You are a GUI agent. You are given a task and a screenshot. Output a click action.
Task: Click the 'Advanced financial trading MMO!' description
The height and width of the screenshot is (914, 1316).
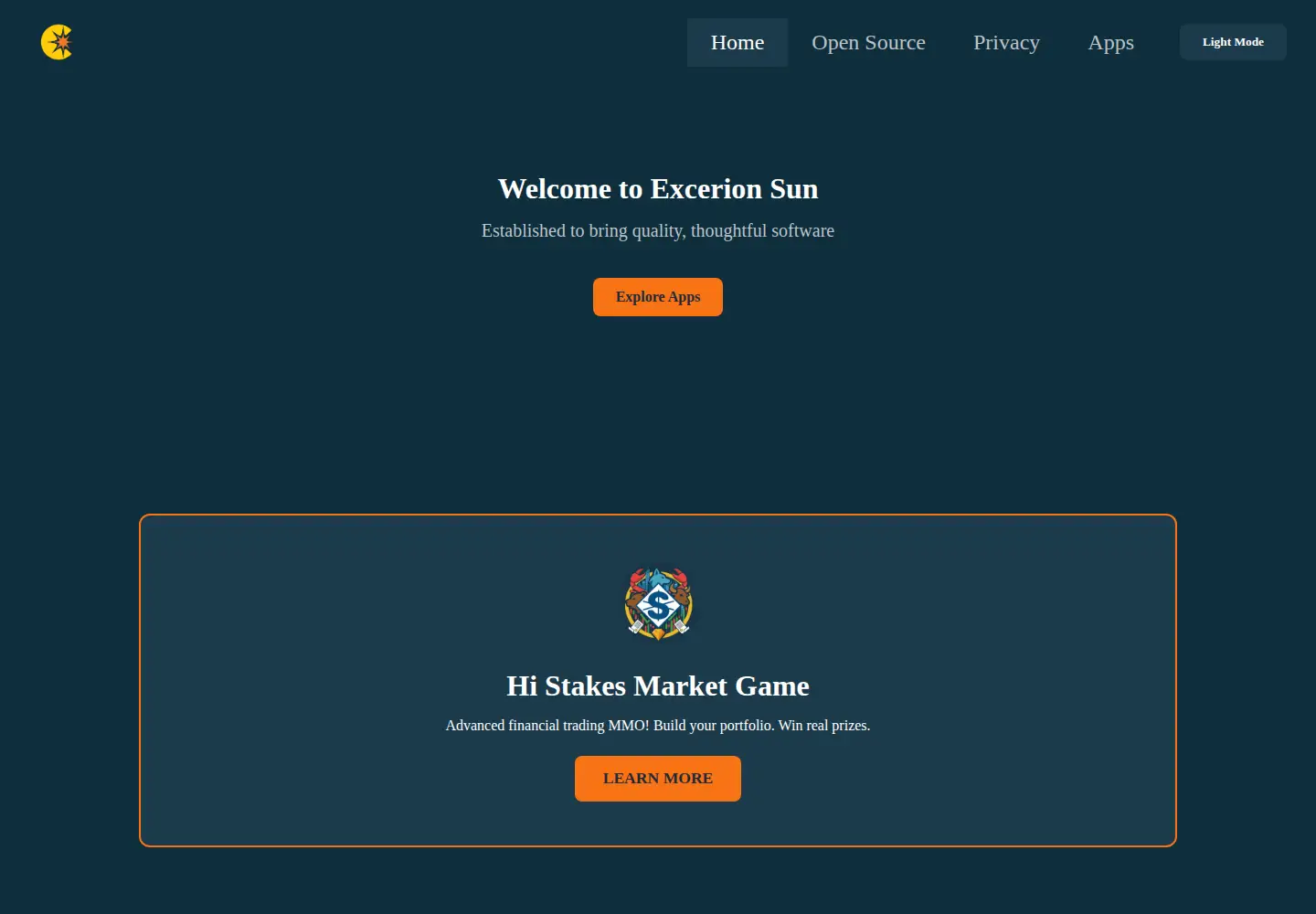(x=658, y=725)
